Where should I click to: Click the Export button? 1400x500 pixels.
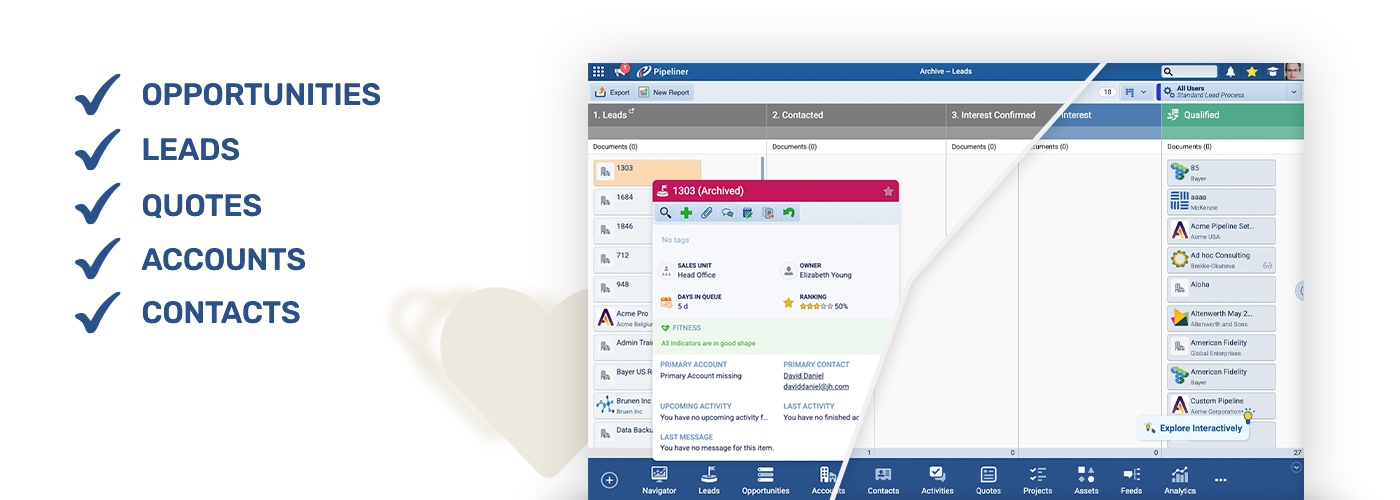point(612,92)
